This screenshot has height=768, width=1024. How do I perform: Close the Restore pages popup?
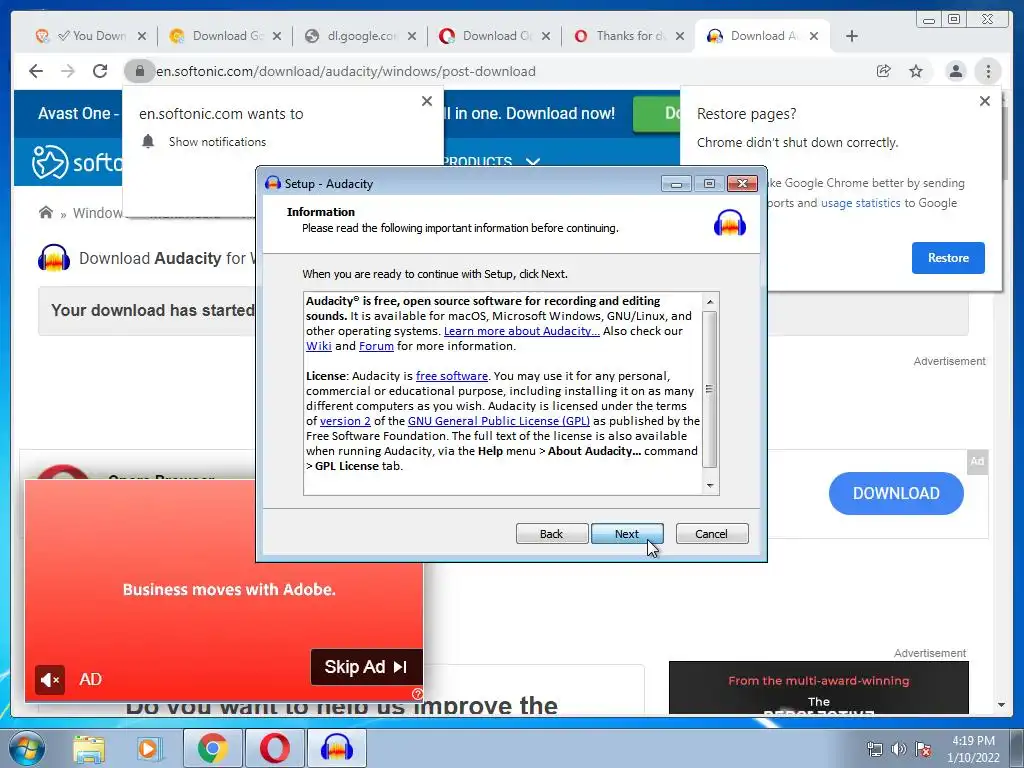click(985, 101)
